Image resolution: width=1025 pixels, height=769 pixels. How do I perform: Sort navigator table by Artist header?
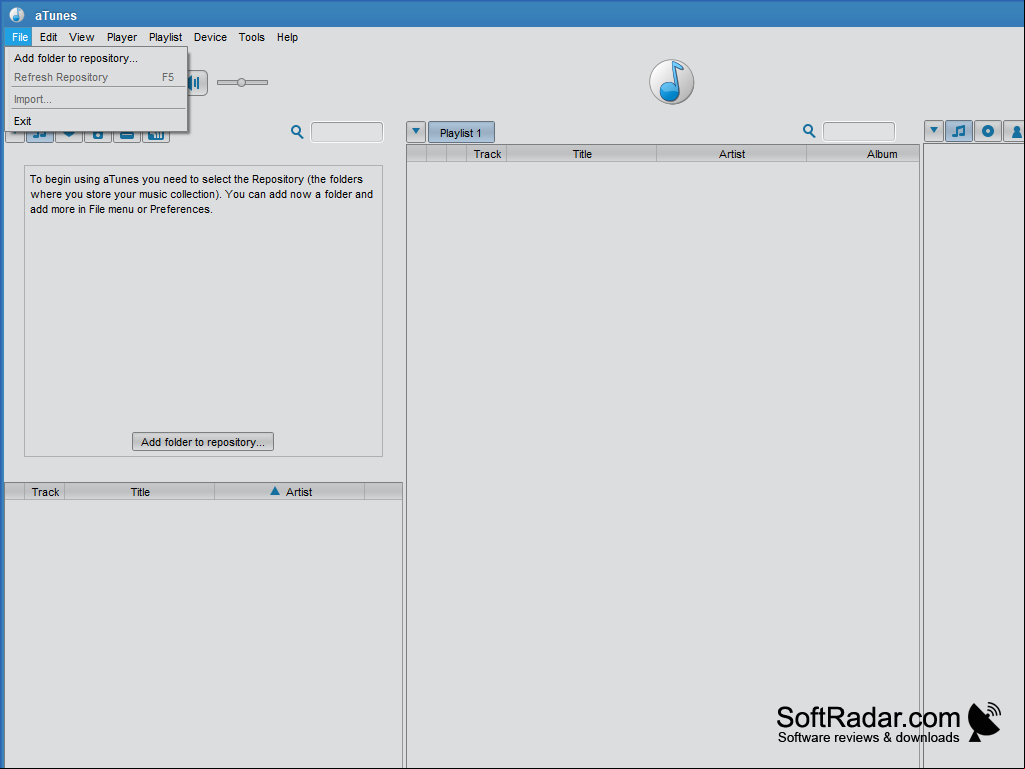290,492
